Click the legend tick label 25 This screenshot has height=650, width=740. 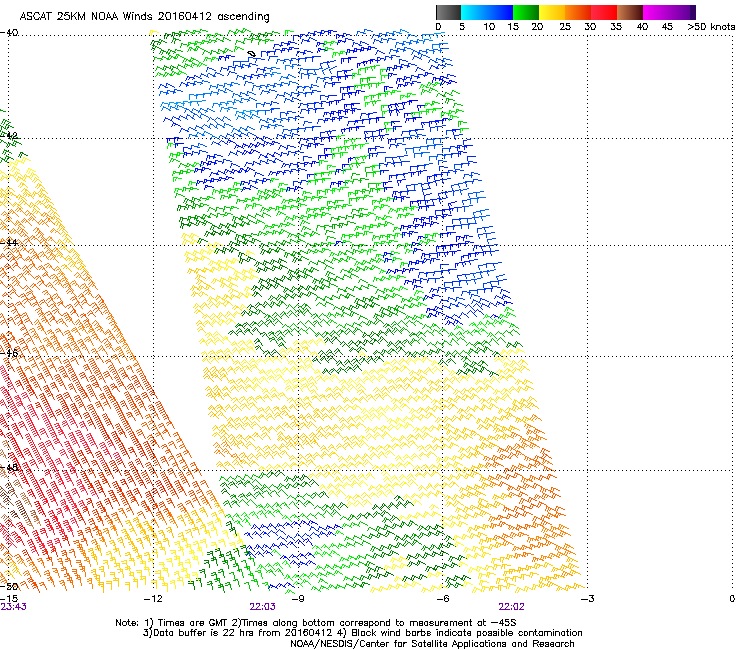[565, 27]
